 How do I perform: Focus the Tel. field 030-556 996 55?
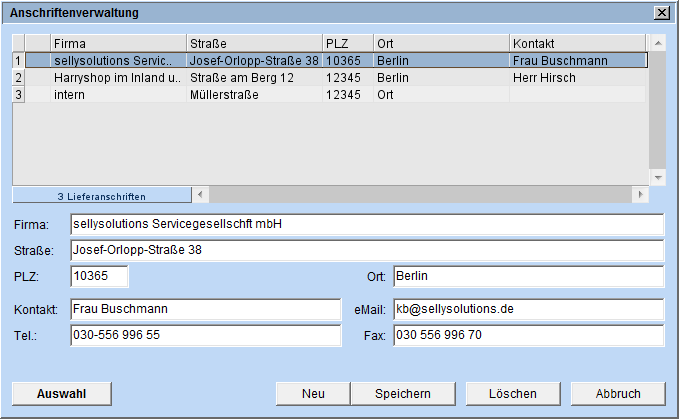[x=206, y=335]
